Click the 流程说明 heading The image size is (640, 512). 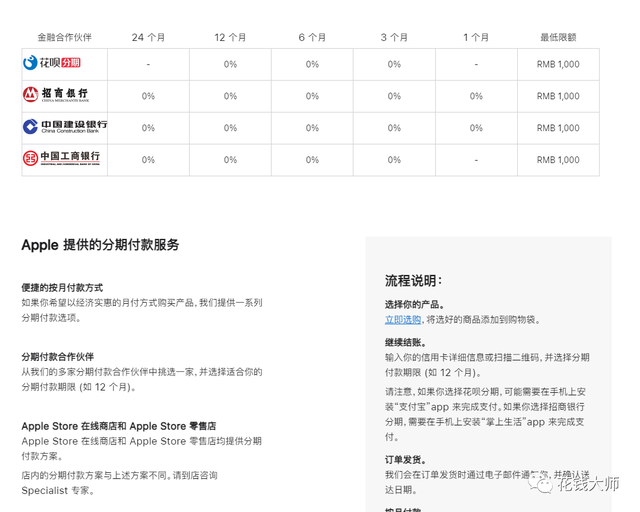(413, 281)
